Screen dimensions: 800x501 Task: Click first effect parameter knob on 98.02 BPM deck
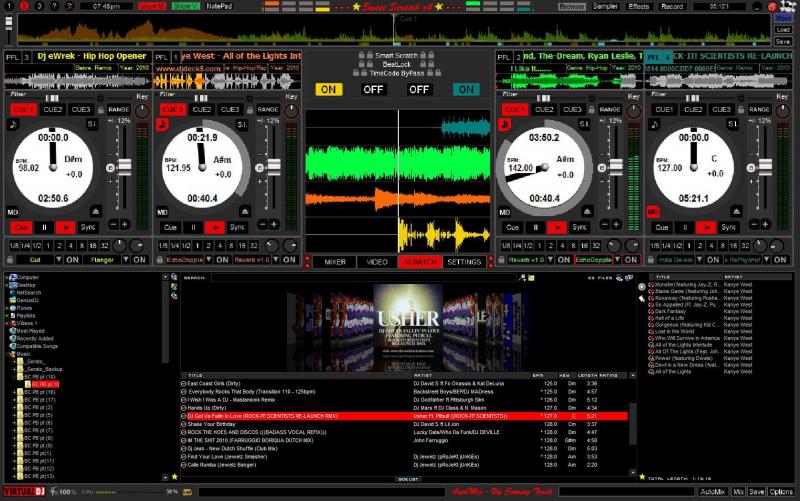tap(119, 246)
